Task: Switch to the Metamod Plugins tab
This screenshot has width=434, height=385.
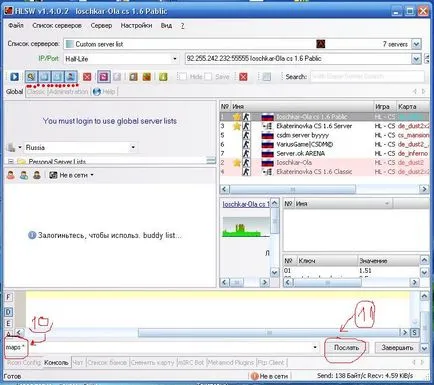Action: (231, 363)
